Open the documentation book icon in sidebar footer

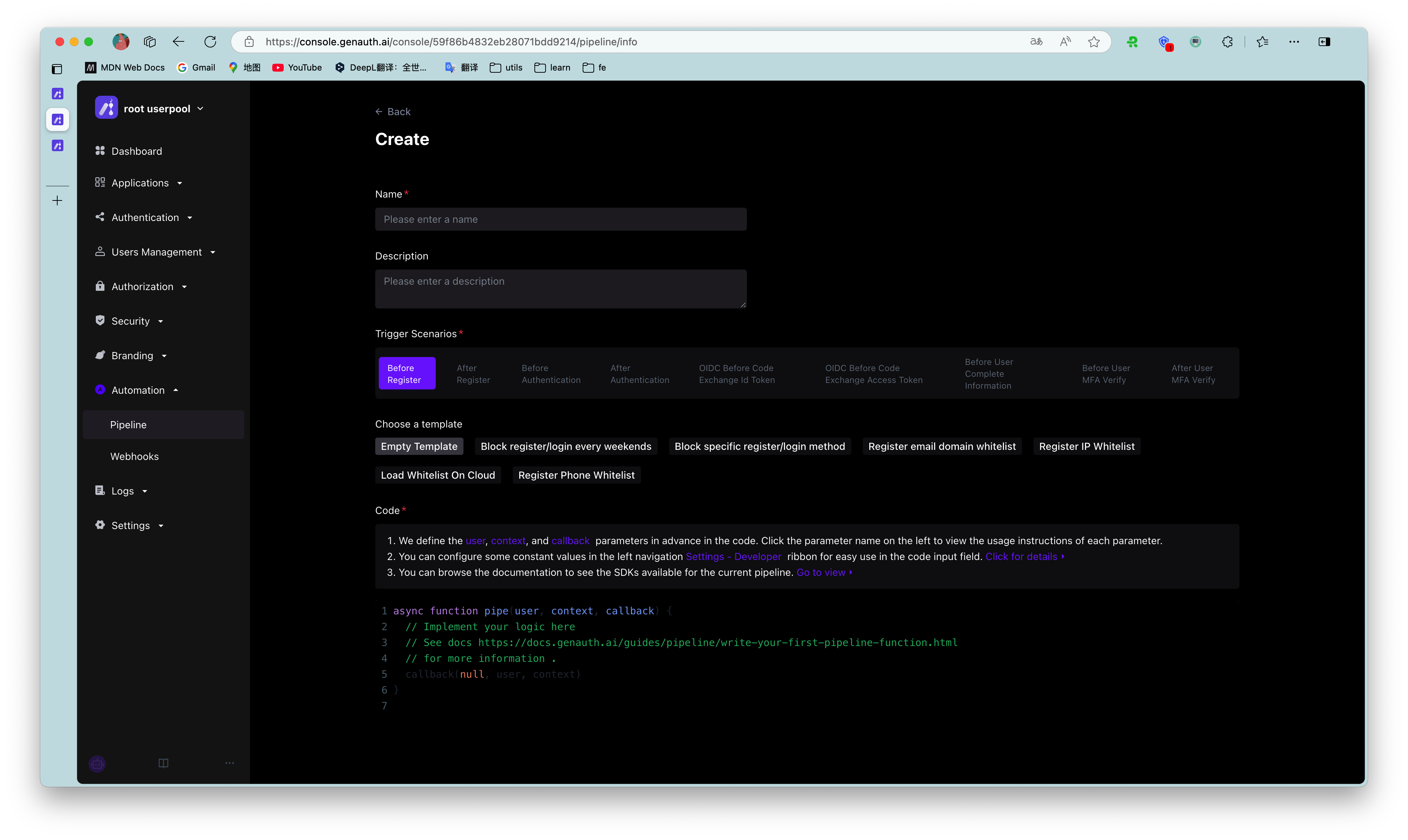pyautogui.click(x=163, y=763)
